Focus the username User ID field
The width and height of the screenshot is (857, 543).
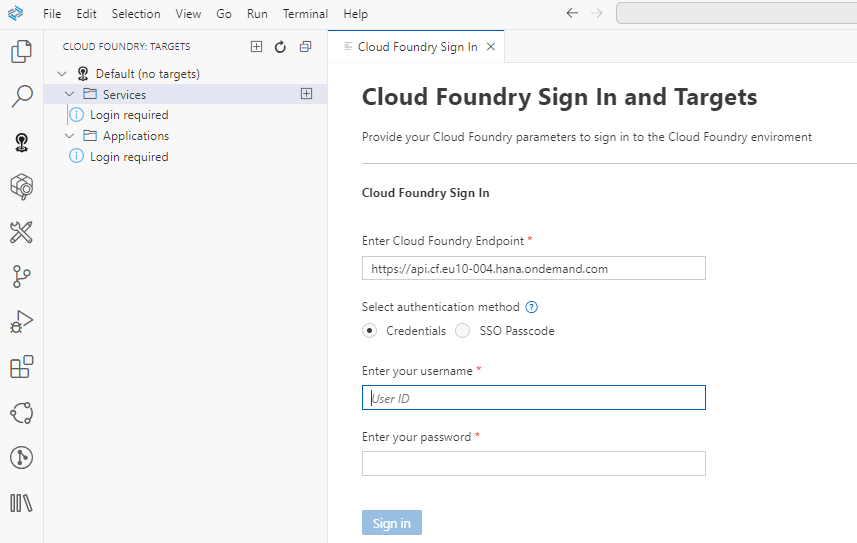[533, 398]
